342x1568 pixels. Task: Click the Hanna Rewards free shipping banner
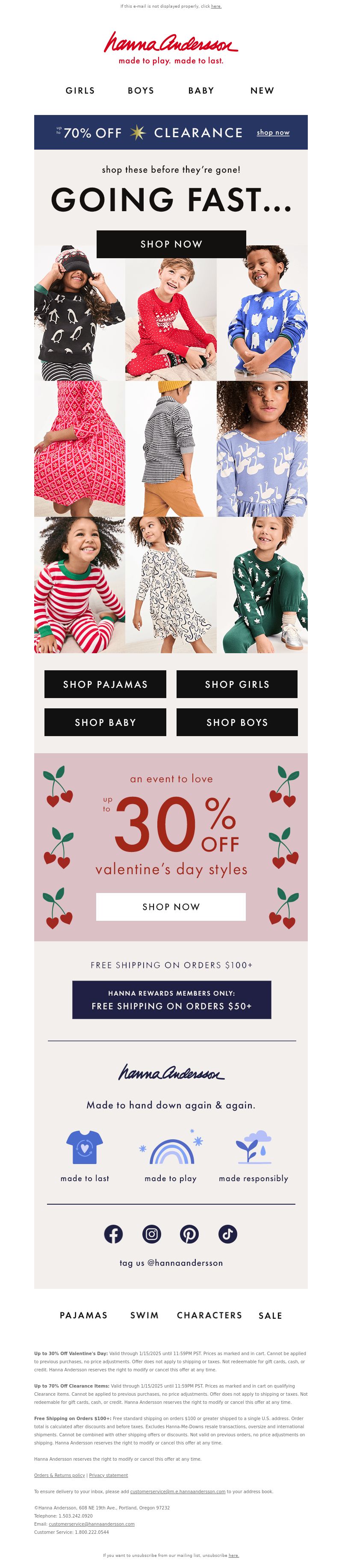171,999
